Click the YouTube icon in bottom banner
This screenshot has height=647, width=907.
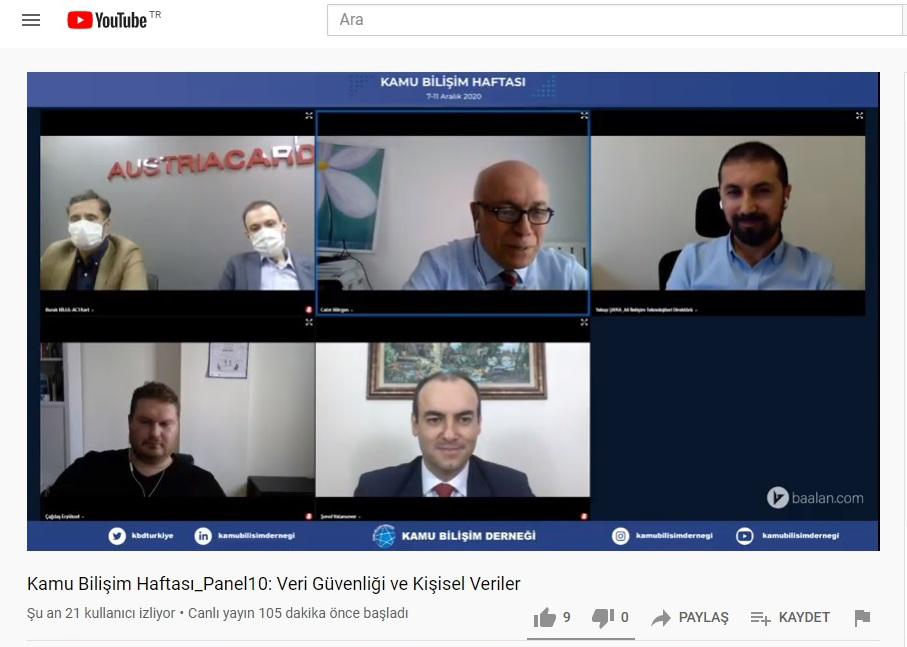pos(745,536)
